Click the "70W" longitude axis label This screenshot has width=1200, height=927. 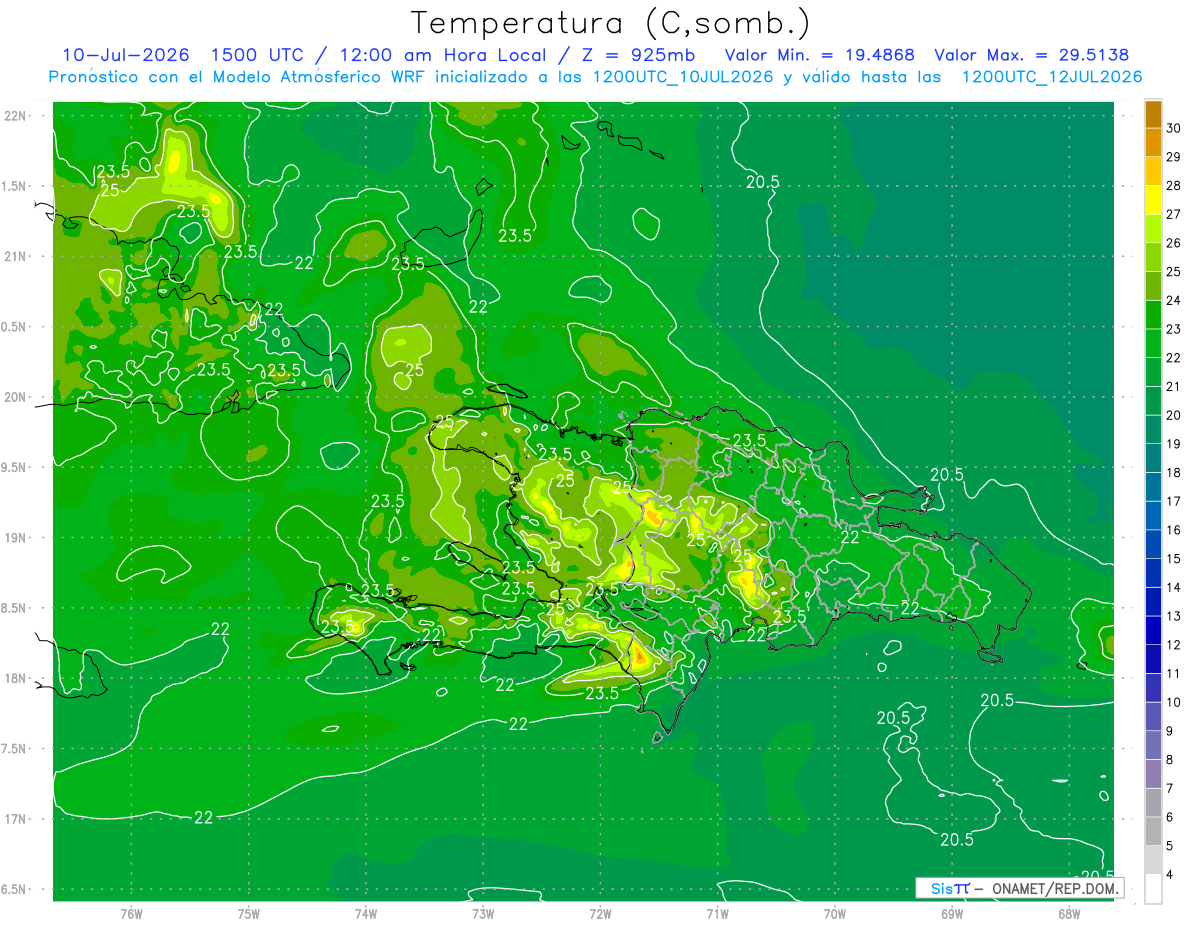coord(835,913)
